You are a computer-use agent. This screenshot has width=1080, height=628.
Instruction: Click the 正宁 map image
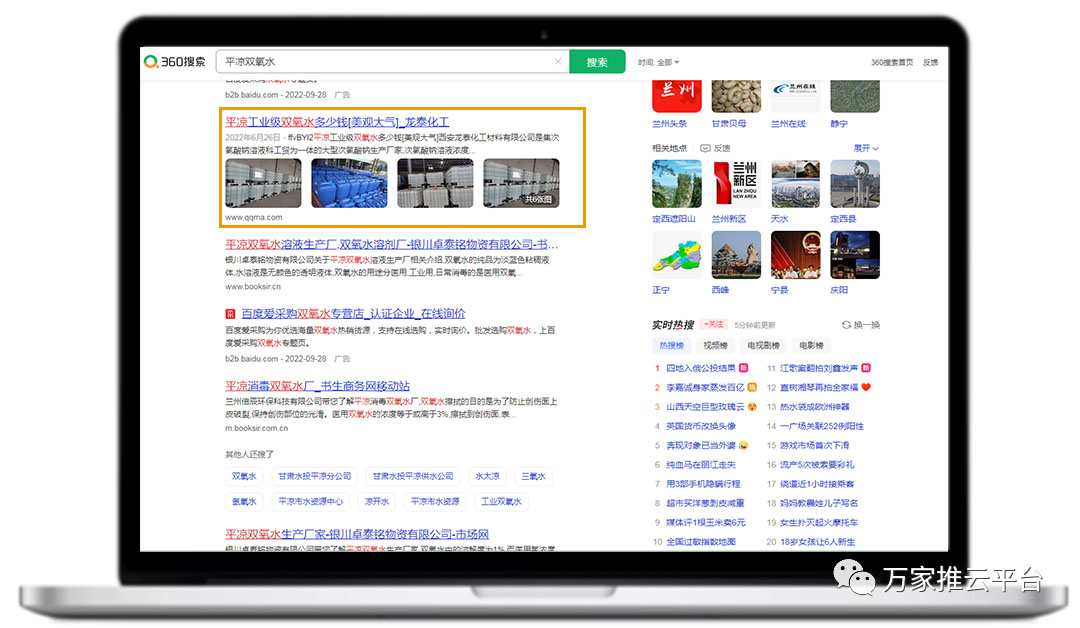(x=676, y=256)
